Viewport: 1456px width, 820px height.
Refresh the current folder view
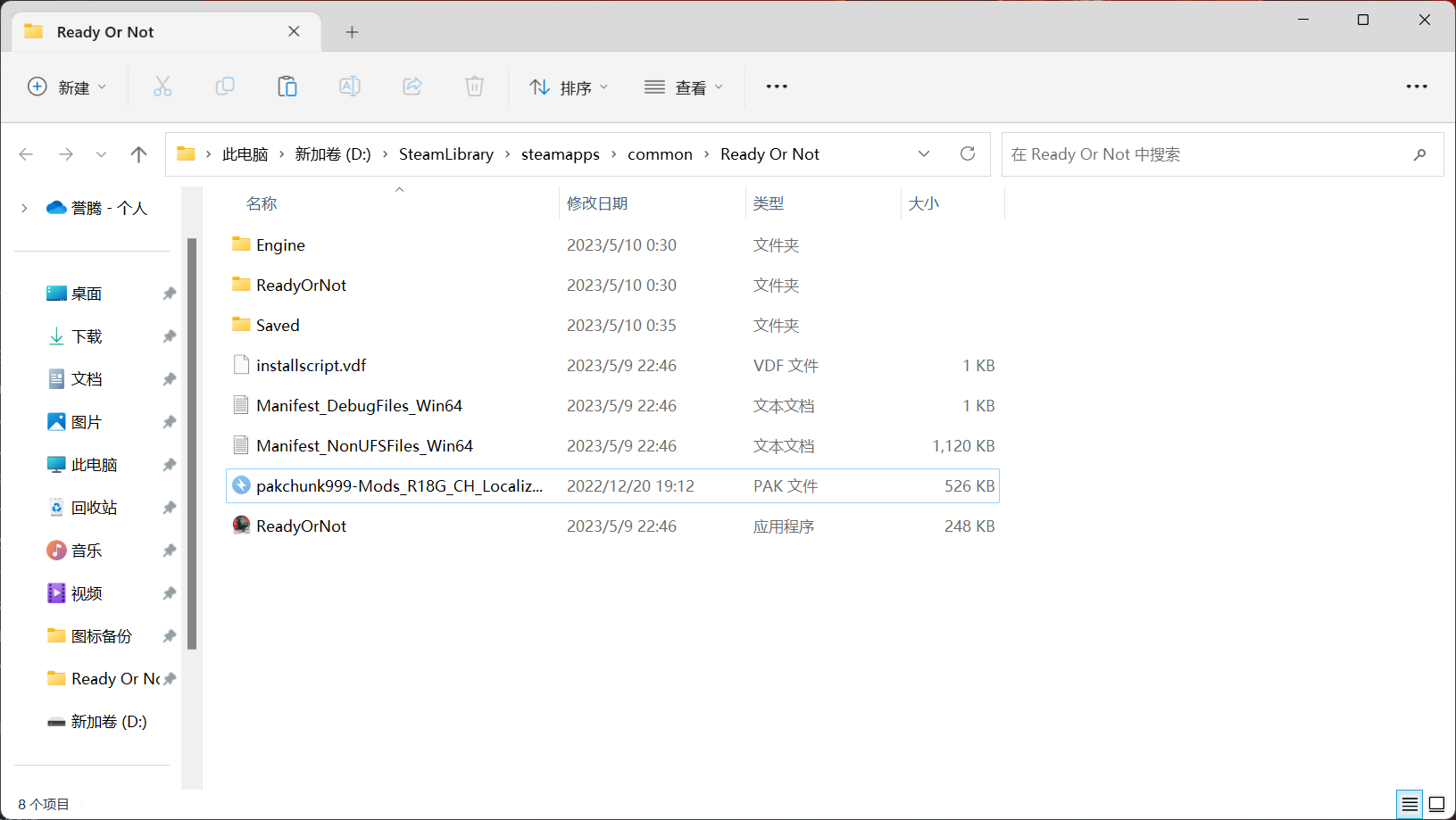pos(968,153)
